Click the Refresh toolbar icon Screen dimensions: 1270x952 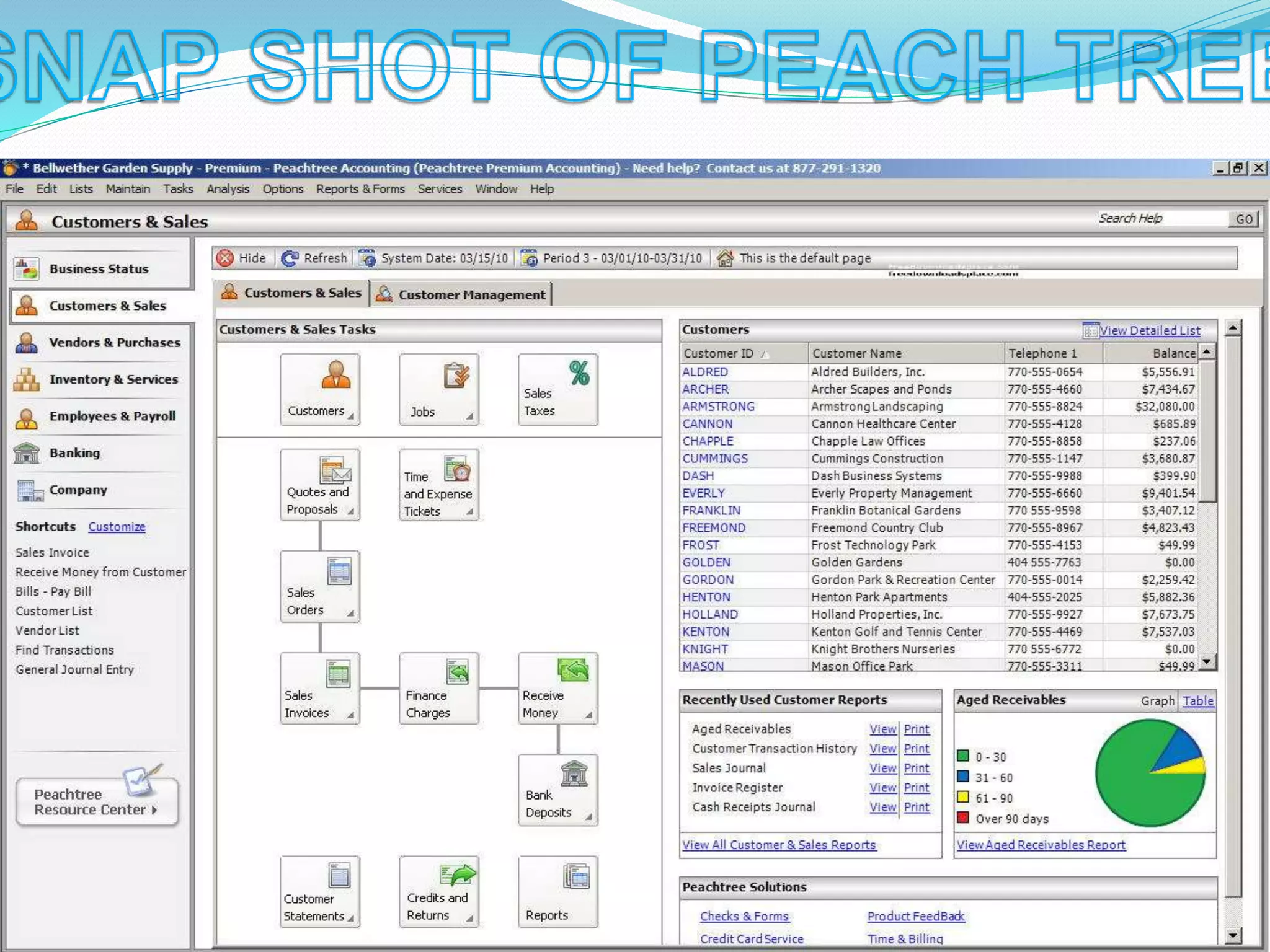[290, 258]
